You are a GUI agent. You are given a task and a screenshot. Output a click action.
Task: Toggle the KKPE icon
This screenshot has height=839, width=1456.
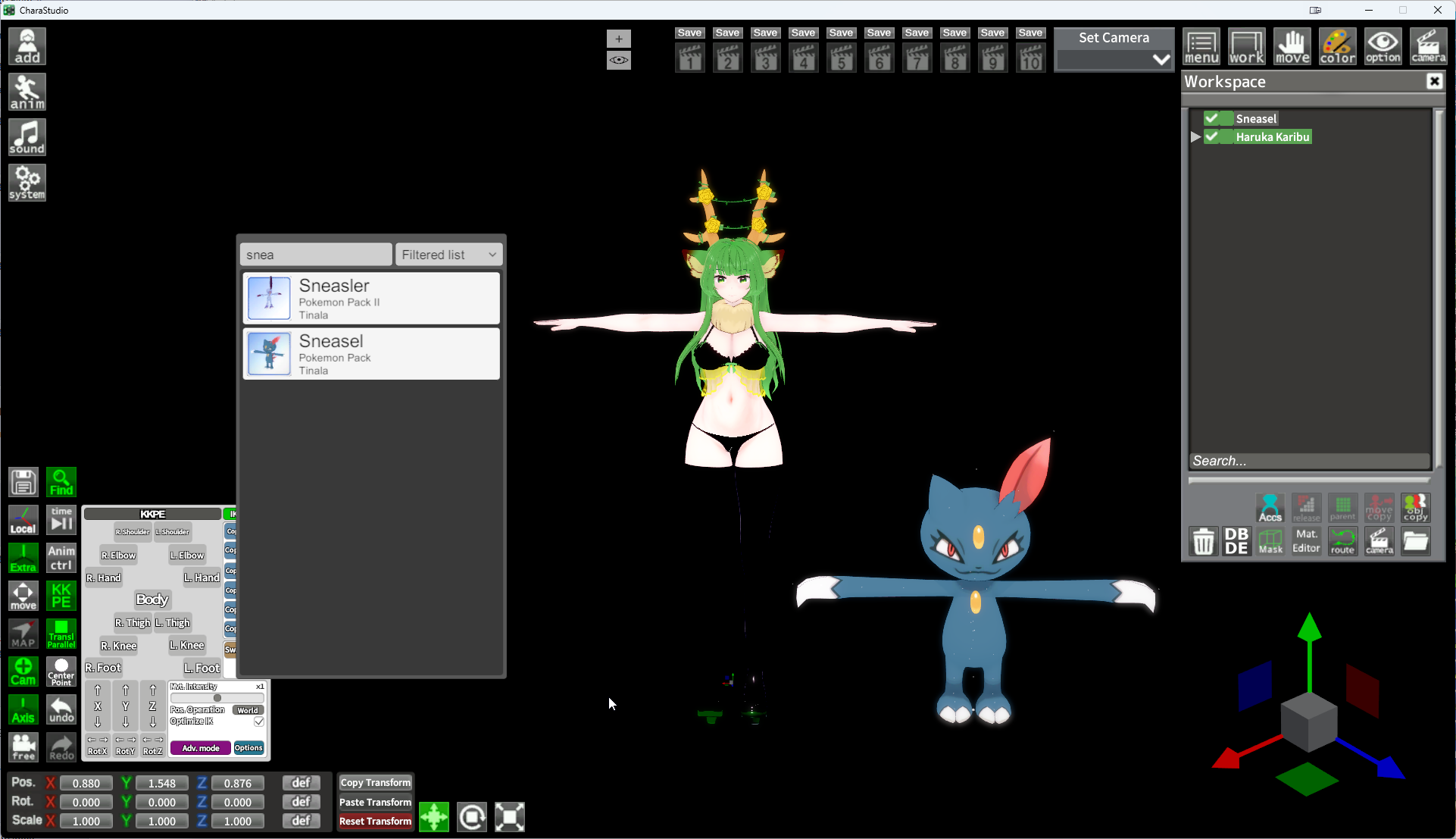[61, 596]
